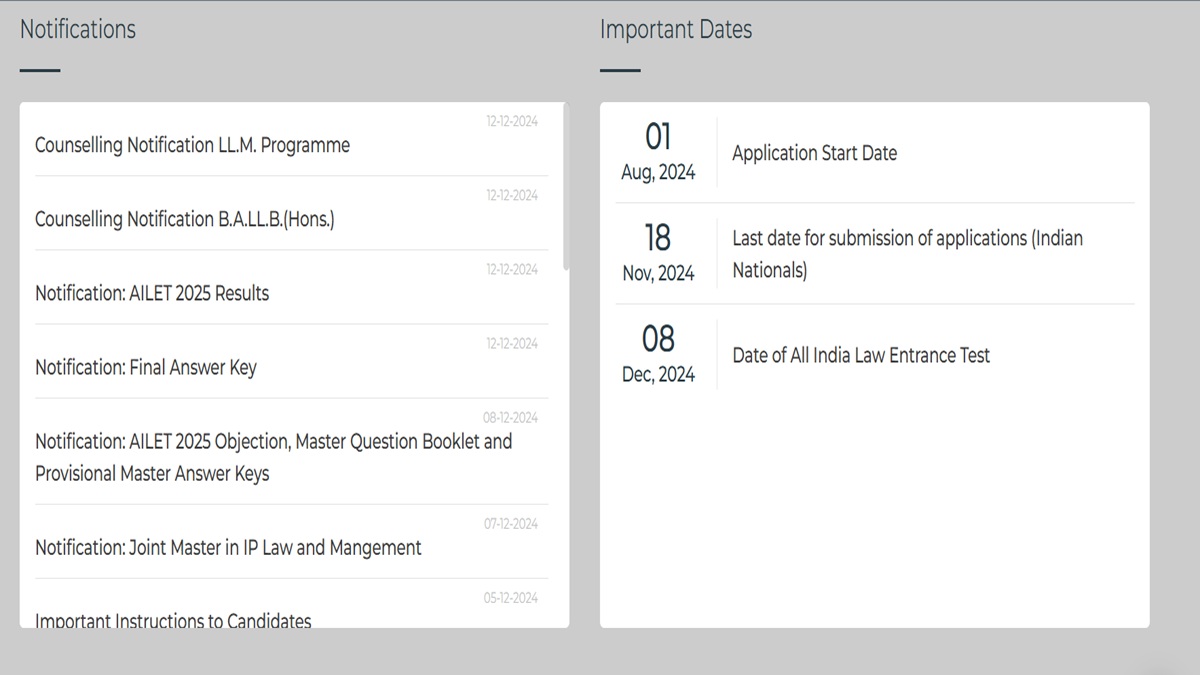Screen dimensions: 1200x675
Task: Click the 12-12-2024 date above LL.M. notification
Action: tap(512, 121)
